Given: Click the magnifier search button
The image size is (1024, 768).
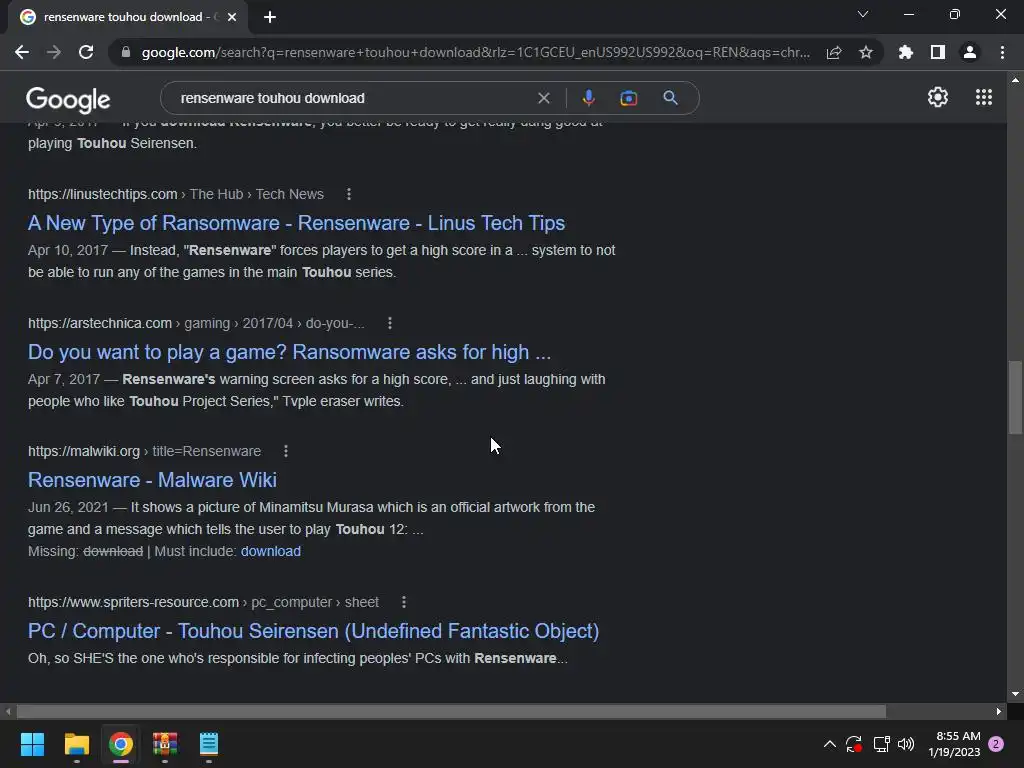Looking at the screenshot, I should [670, 98].
